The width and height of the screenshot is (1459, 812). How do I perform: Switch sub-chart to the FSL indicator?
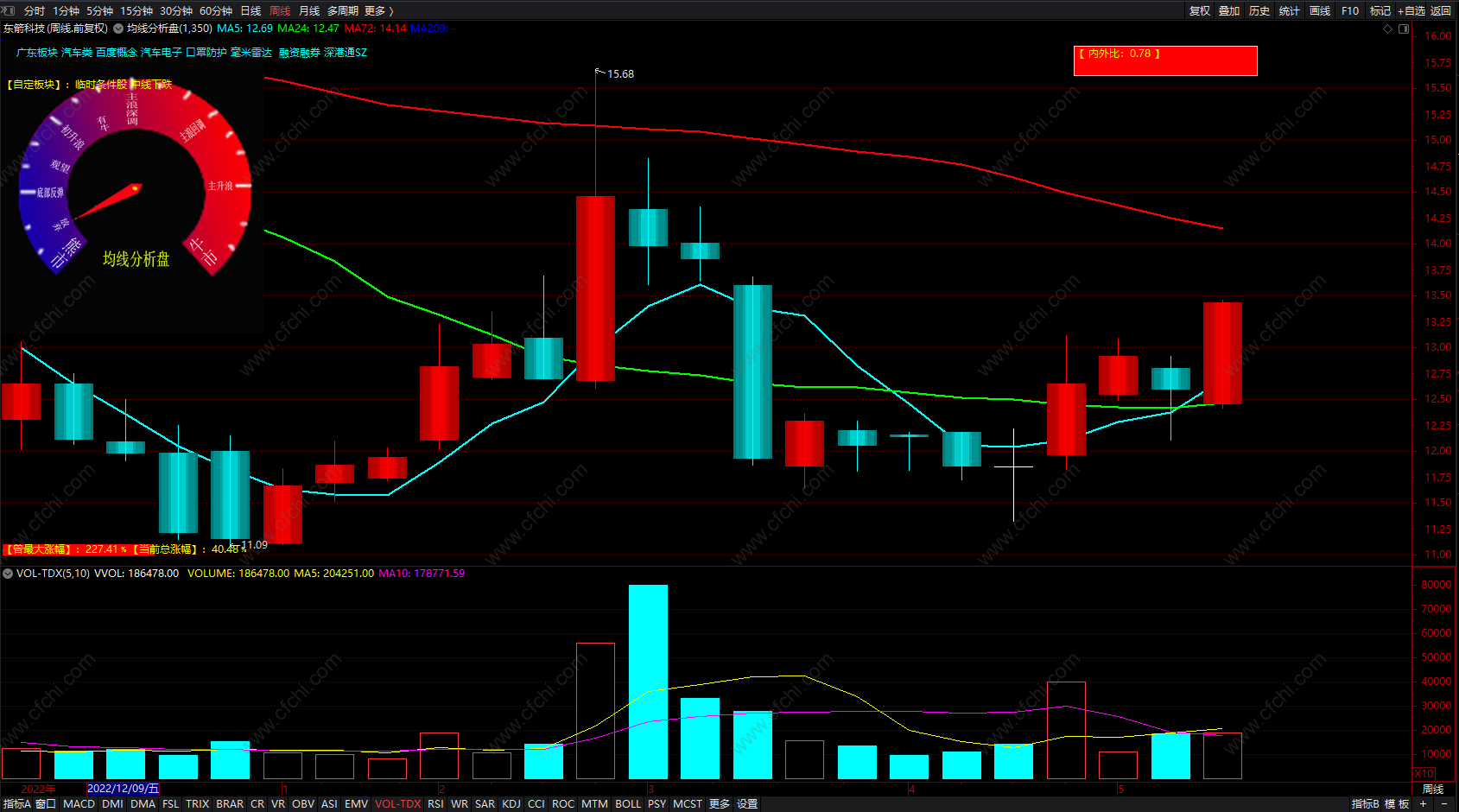tap(171, 804)
